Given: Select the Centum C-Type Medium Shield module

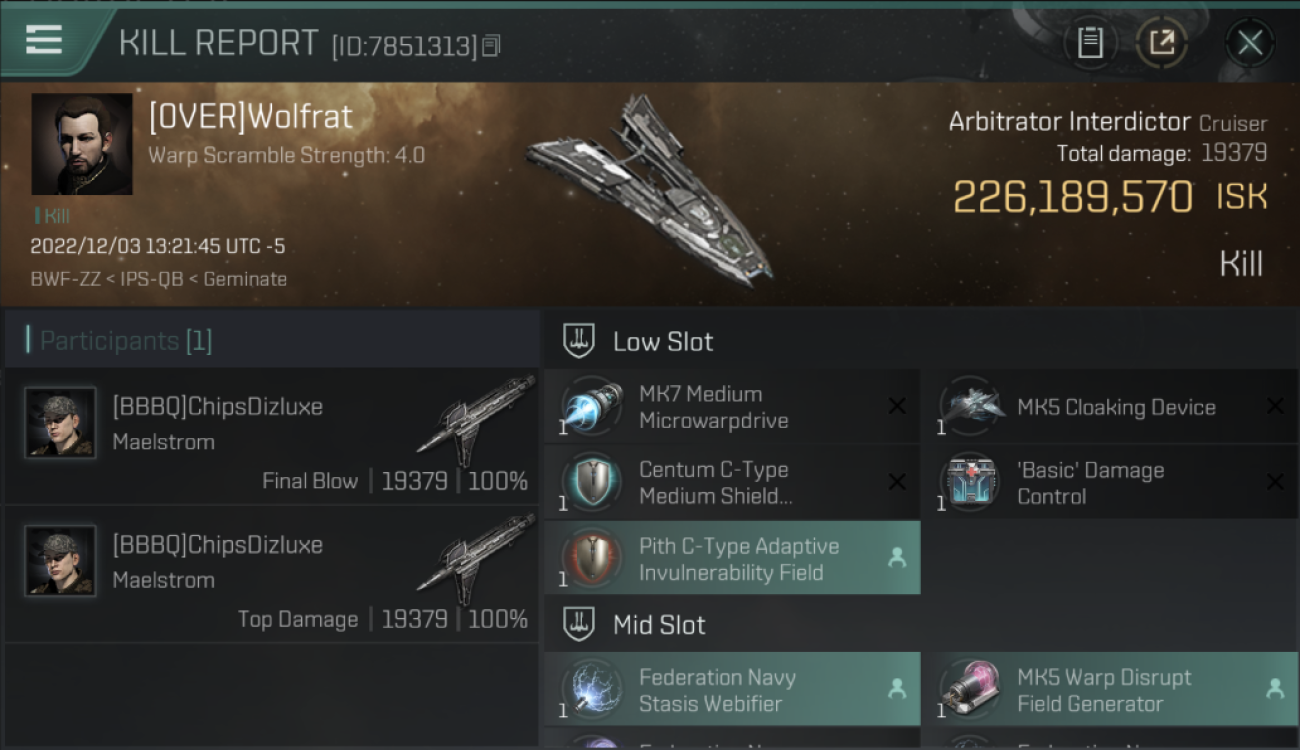Looking at the screenshot, I should [731, 483].
